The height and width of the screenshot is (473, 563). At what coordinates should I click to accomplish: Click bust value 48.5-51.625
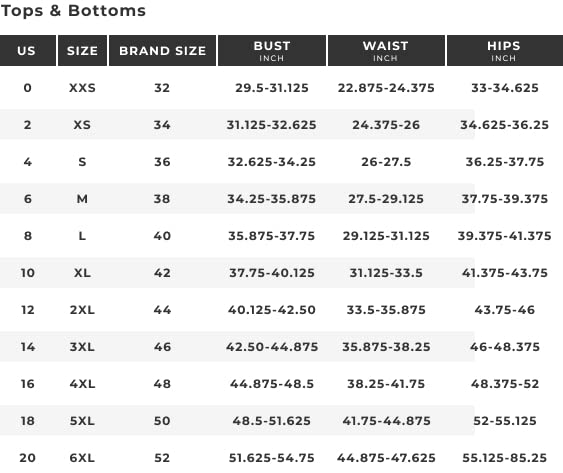[271, 421]
